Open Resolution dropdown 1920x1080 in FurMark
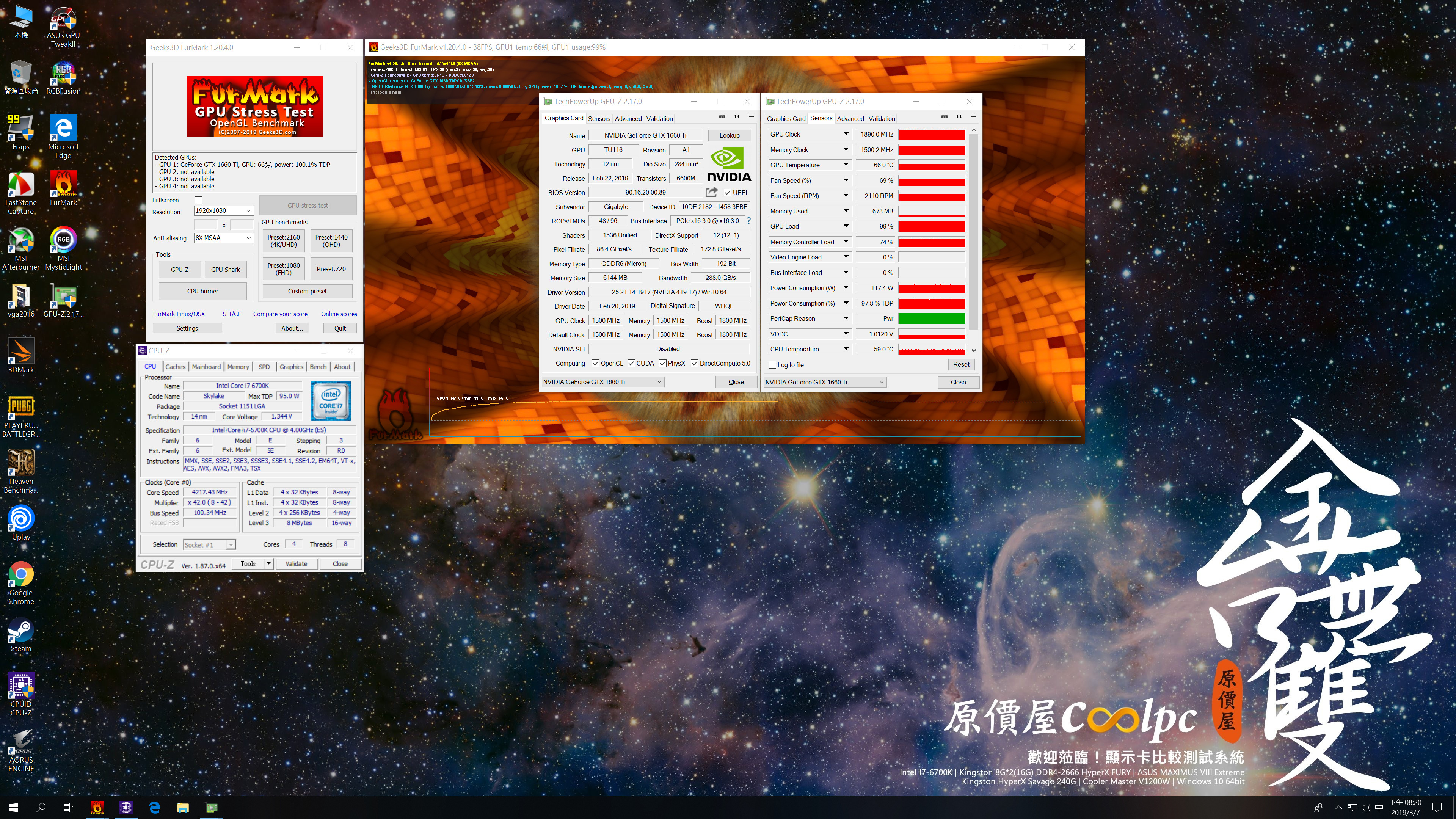Screen dimensions: 1456x819 223,211
